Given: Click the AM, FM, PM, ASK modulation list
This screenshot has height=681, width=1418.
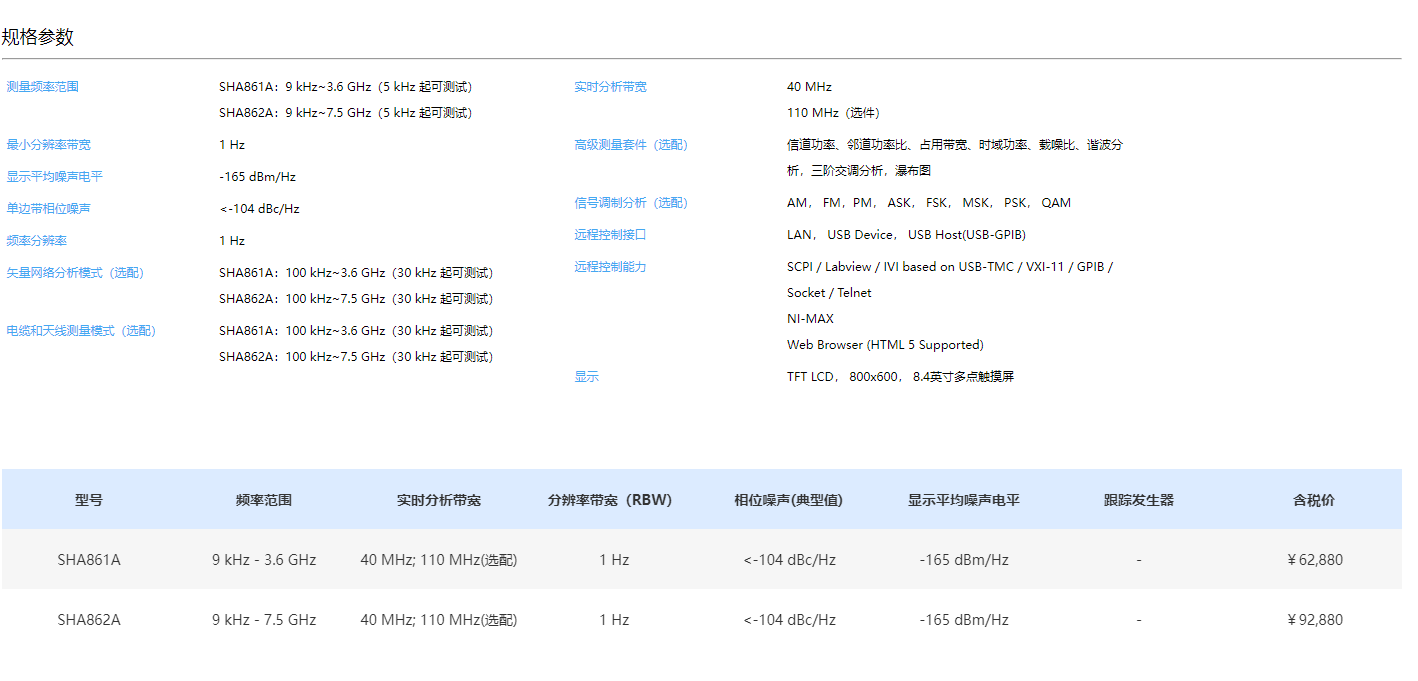Looking at the screenshot, I should (929, 203).
